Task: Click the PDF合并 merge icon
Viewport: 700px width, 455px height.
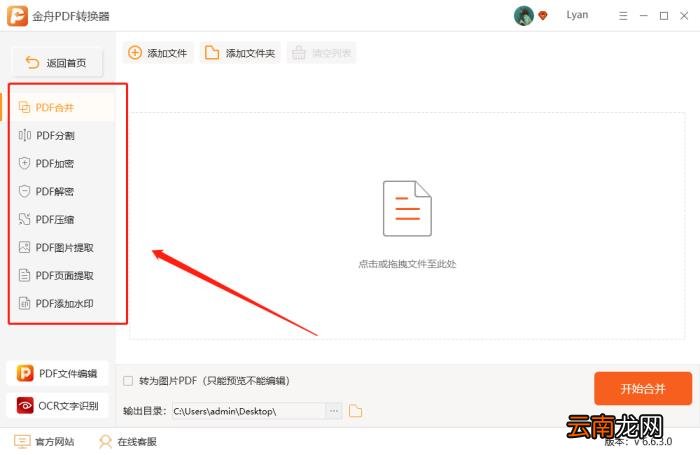Action: pyautogui.click(x=25, y=107)
